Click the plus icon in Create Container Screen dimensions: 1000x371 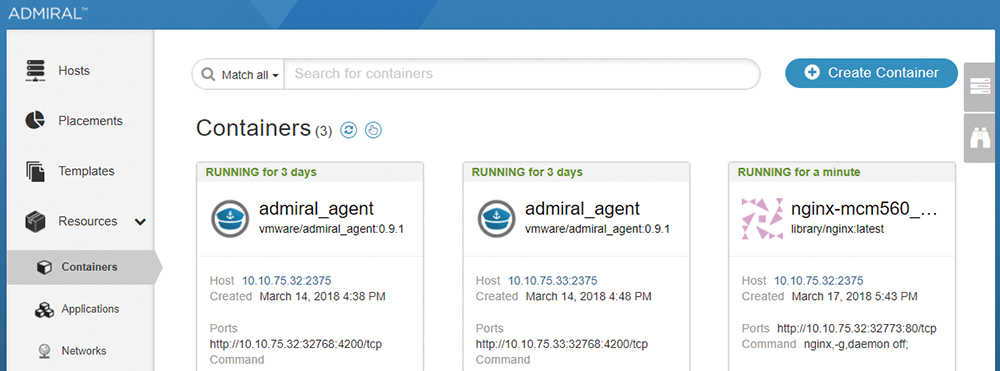click(x=812, y=73)
